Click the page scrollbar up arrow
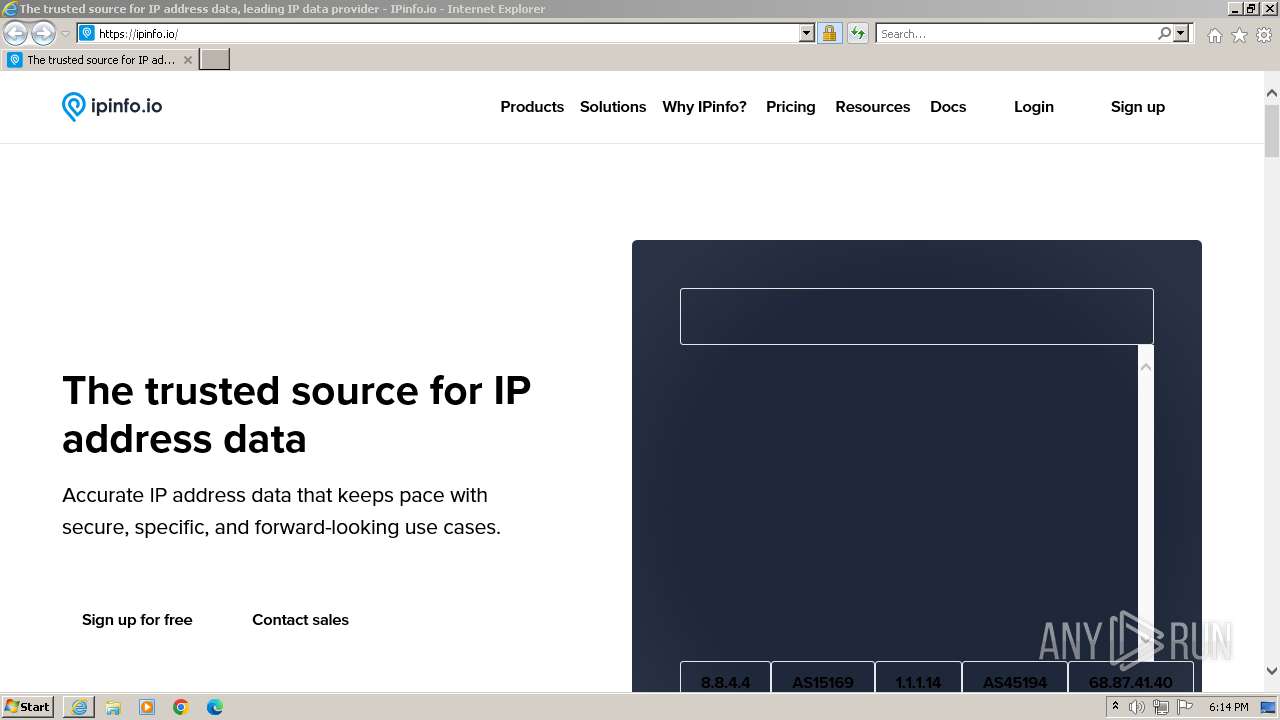Viewport: 1280px width, 720px height. pyautogui.click(x=1272, y=93)
